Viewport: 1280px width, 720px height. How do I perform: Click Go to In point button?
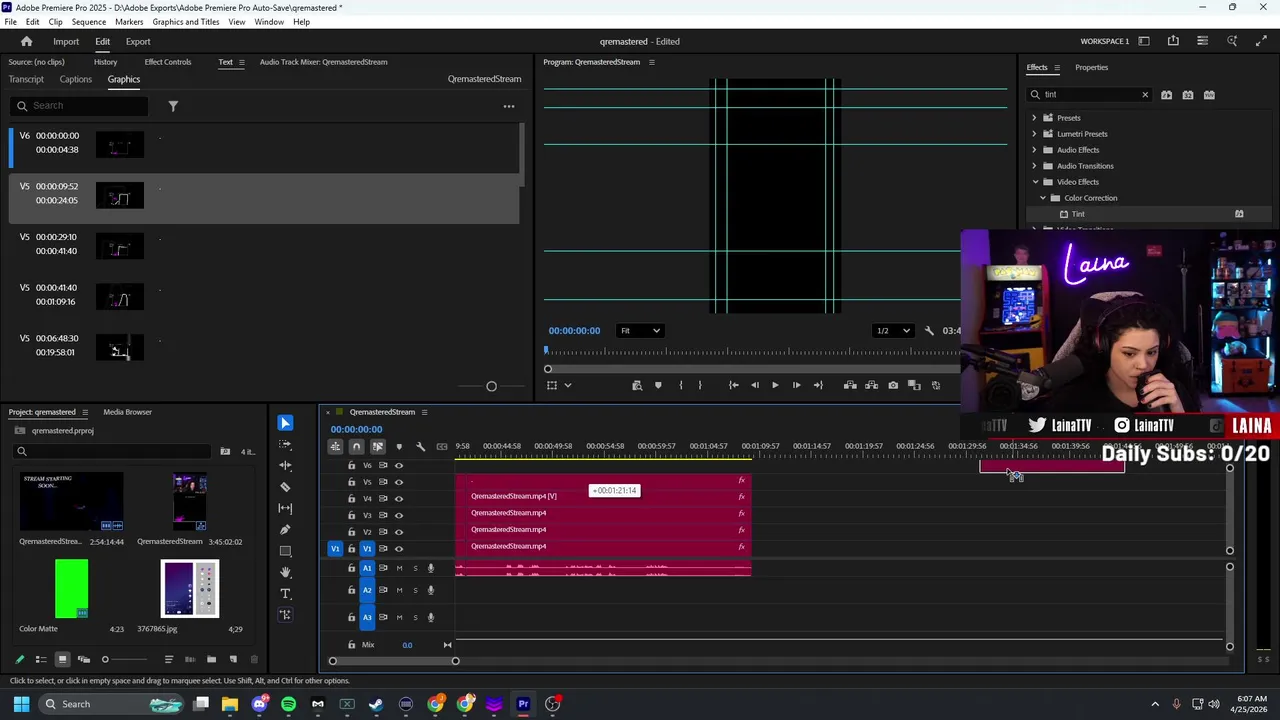[x=733, y=385]
